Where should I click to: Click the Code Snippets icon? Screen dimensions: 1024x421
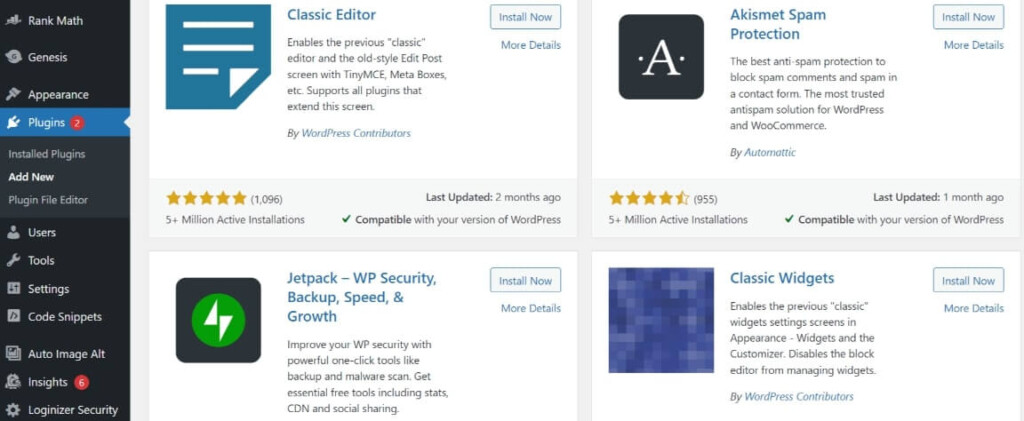click(13, 317)
